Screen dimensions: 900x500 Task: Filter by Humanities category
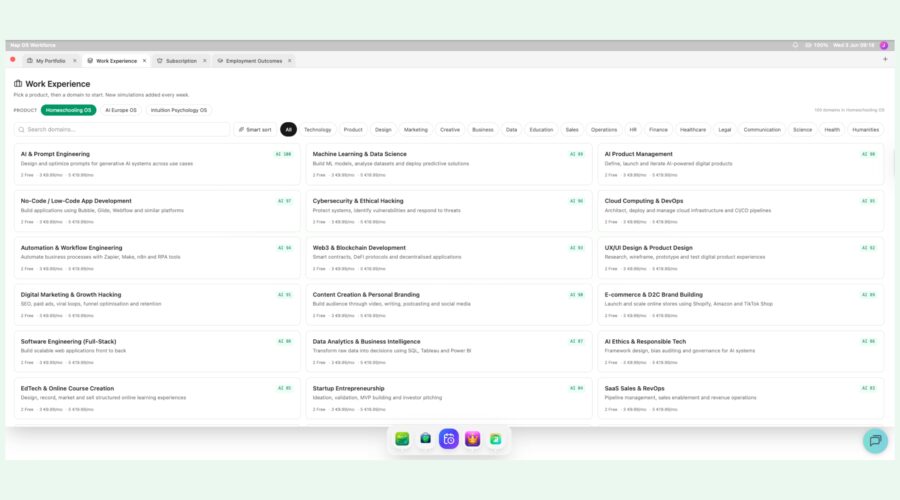pyautogui.click(x=866, y=130)
